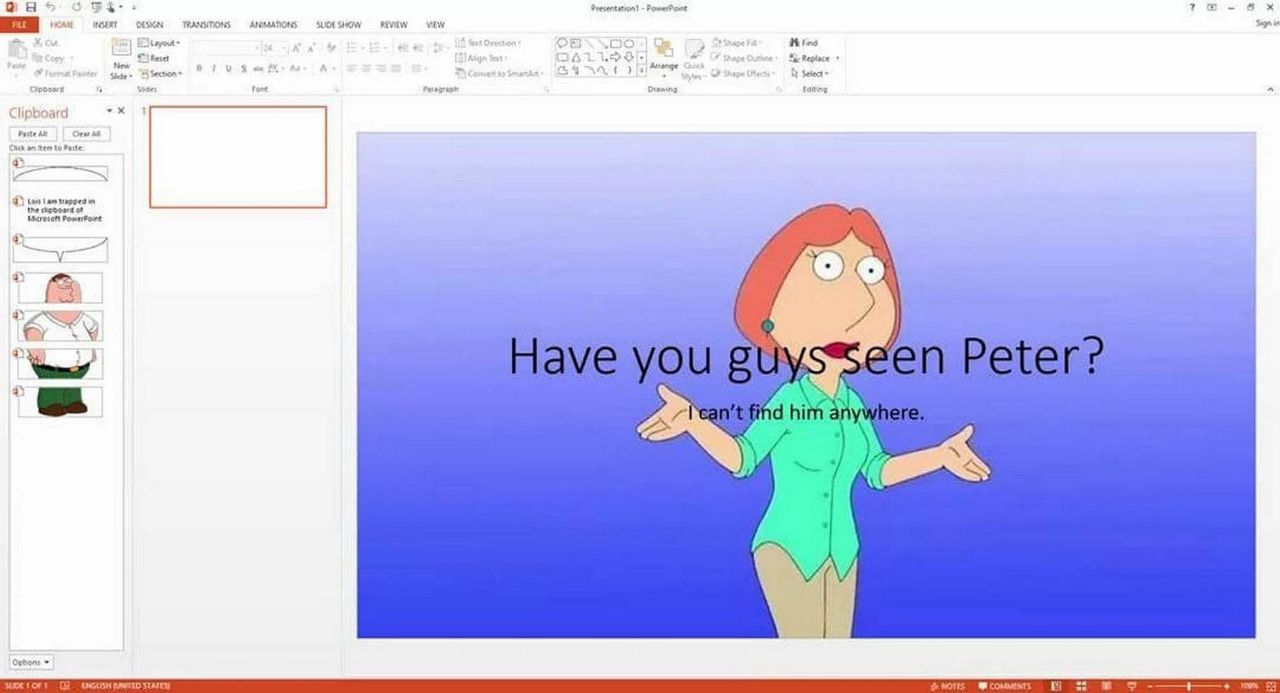Toggle Comments pane in status bar
The image size is (1280, 693).
(1005, 686)
